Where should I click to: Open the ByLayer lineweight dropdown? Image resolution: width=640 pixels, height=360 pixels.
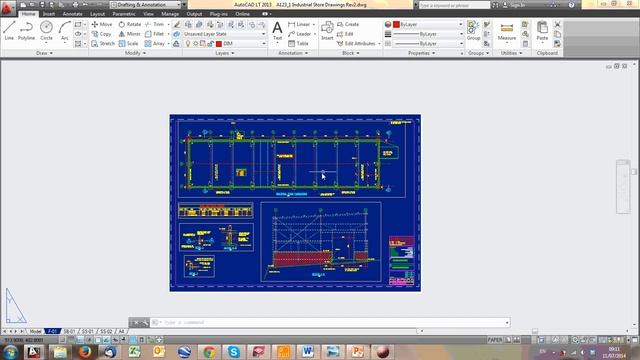point(428,34)
